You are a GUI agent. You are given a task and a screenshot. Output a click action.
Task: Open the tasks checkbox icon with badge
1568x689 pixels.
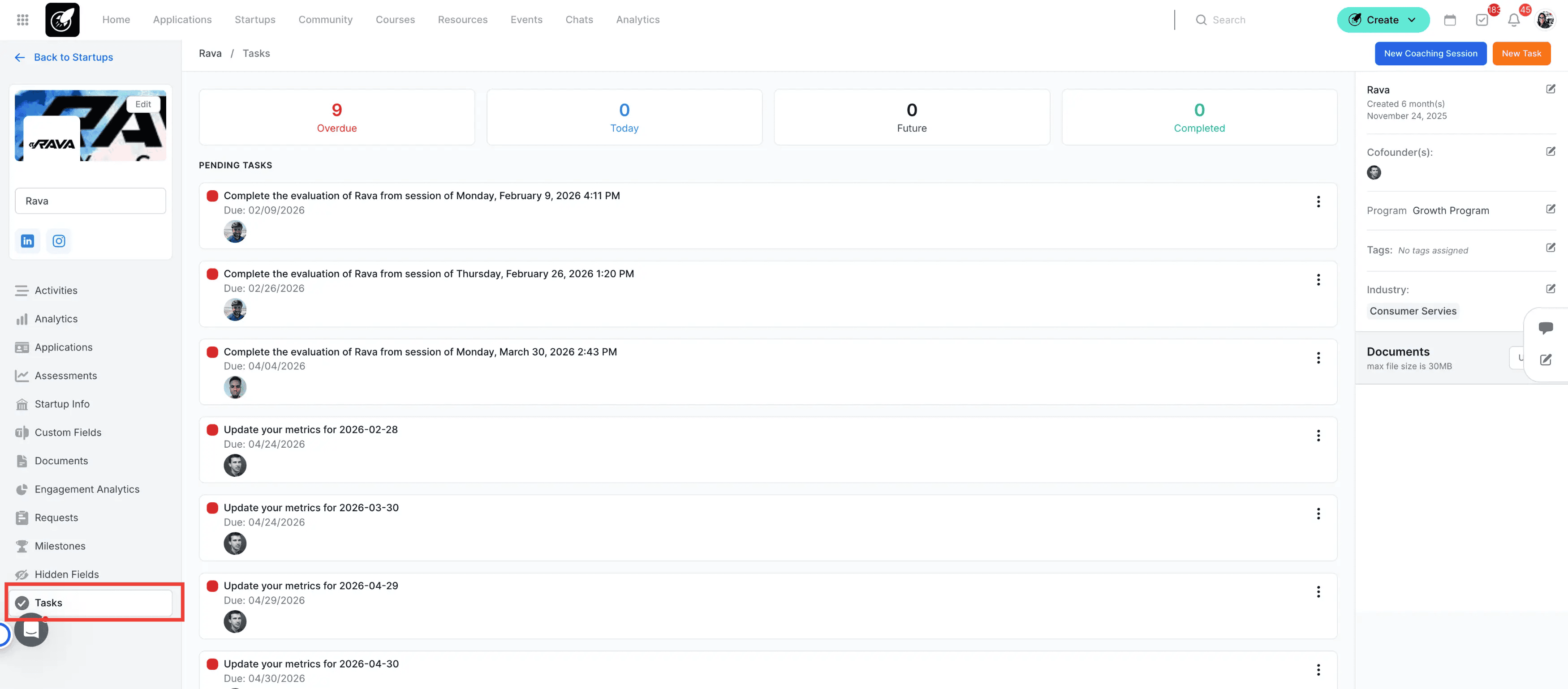pyautogui.click(x=1482, y=20)
